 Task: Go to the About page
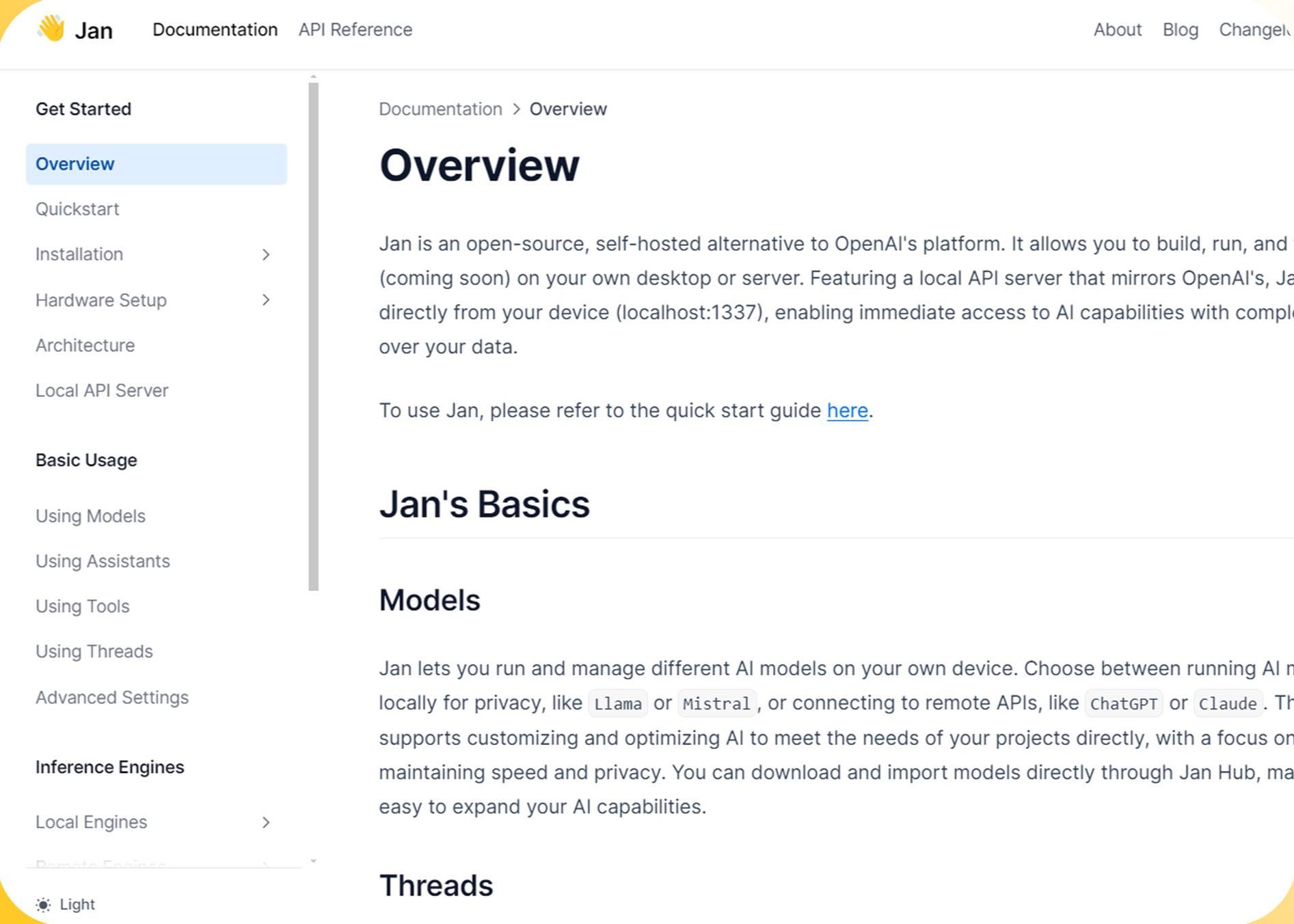[1118, 29]
